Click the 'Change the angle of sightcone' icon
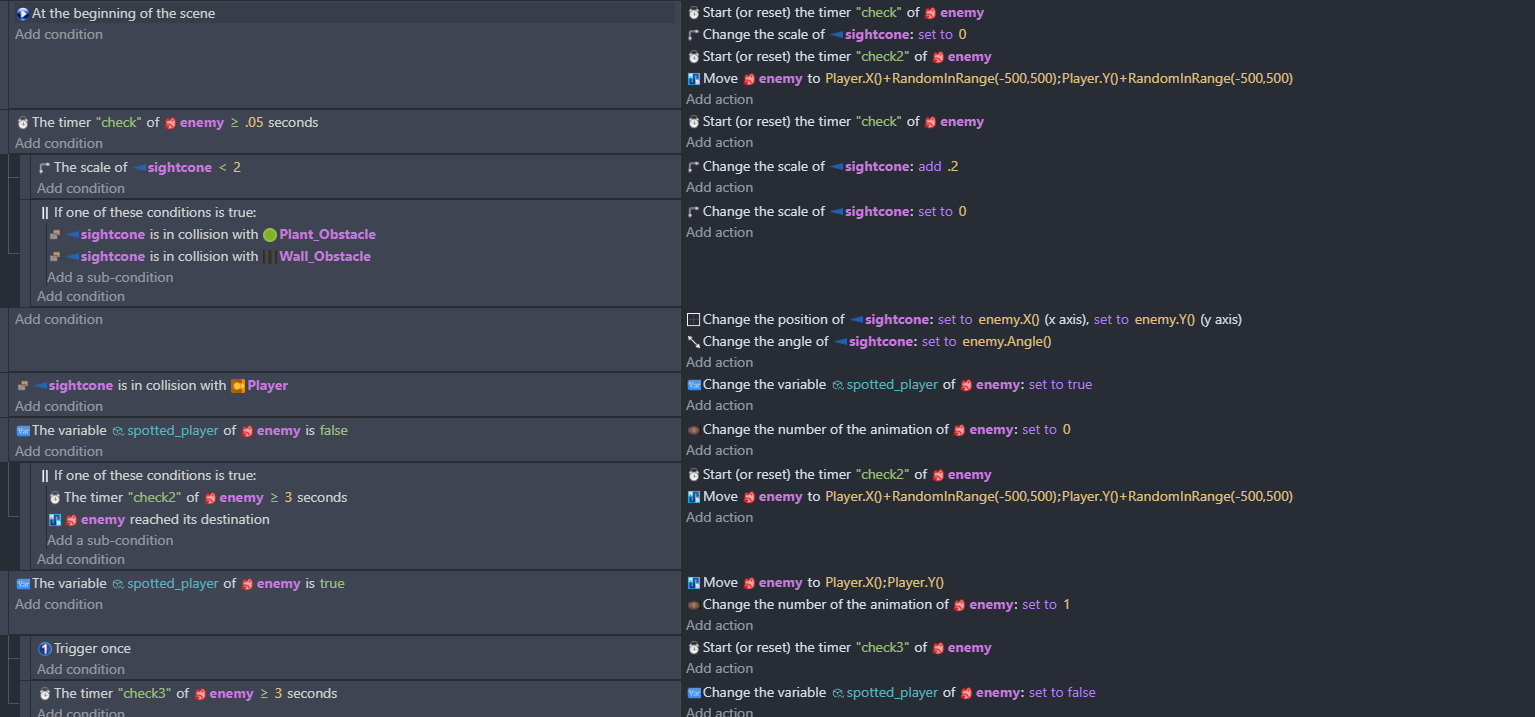1535x717 pixels. tap(693, 342)
